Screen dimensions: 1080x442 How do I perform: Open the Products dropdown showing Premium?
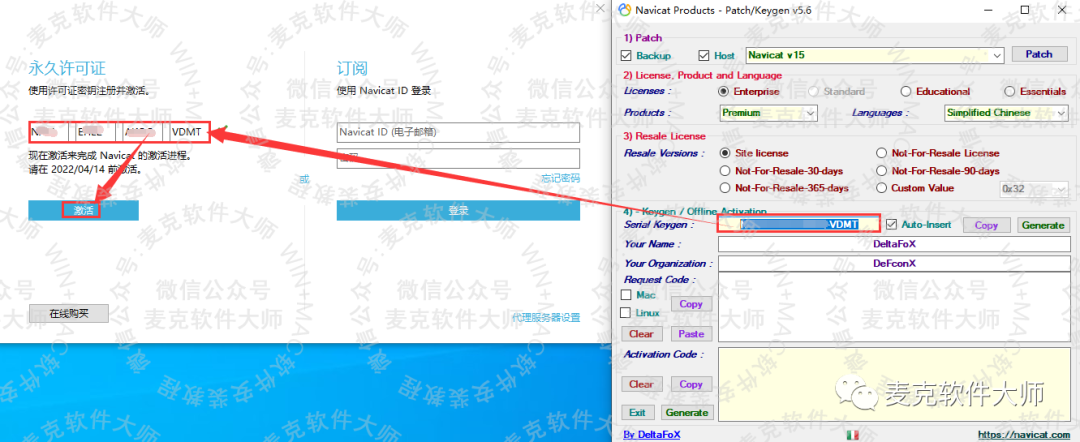[x=768, y=112]
